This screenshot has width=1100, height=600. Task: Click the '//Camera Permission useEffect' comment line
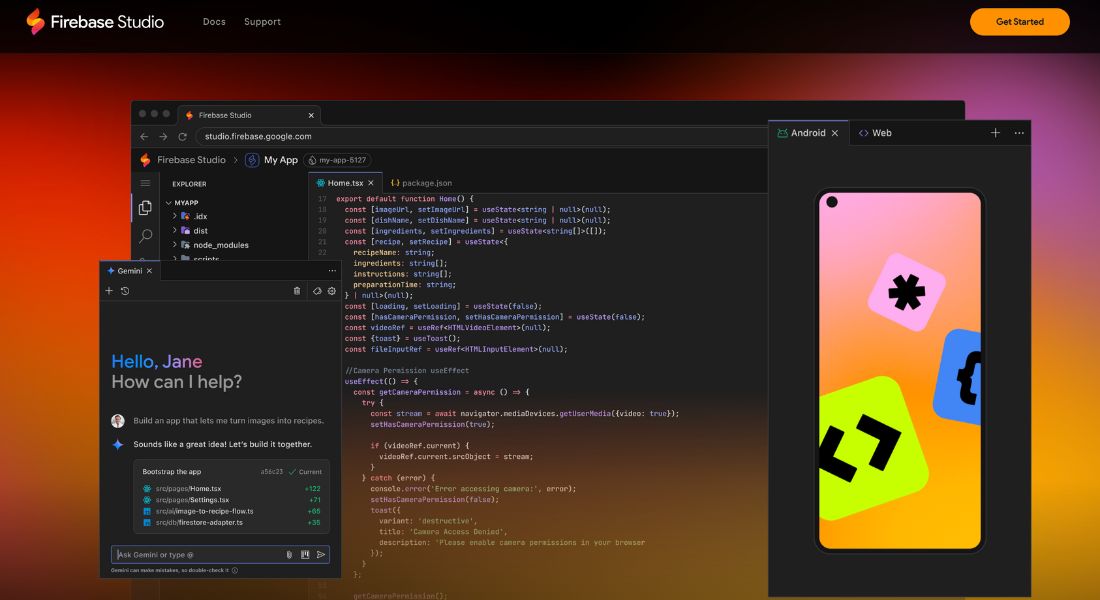(x=407, y=371)
